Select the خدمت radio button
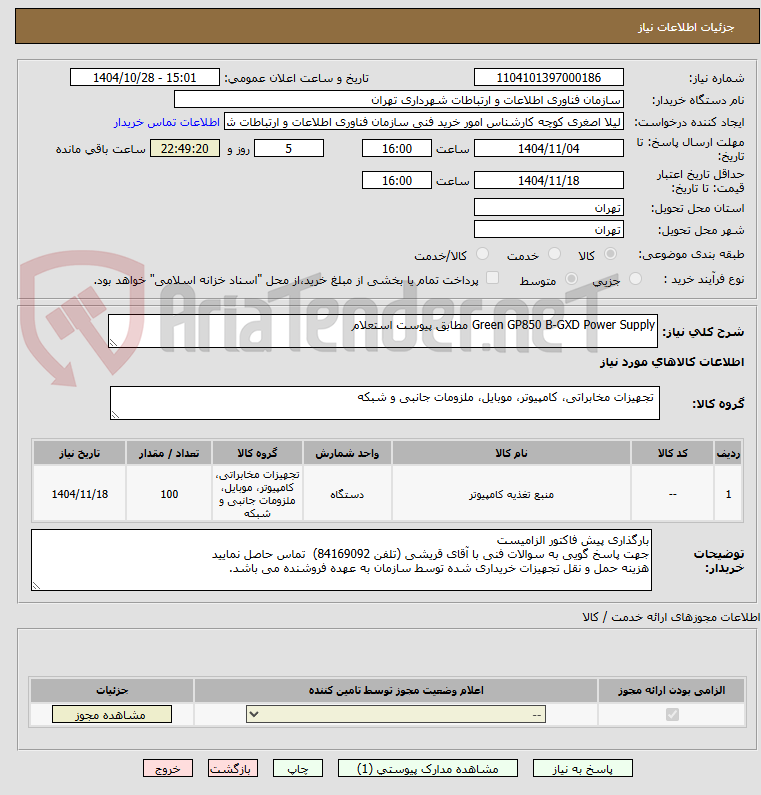Screen dimensions: 761x795 click(x=555, y=254)
